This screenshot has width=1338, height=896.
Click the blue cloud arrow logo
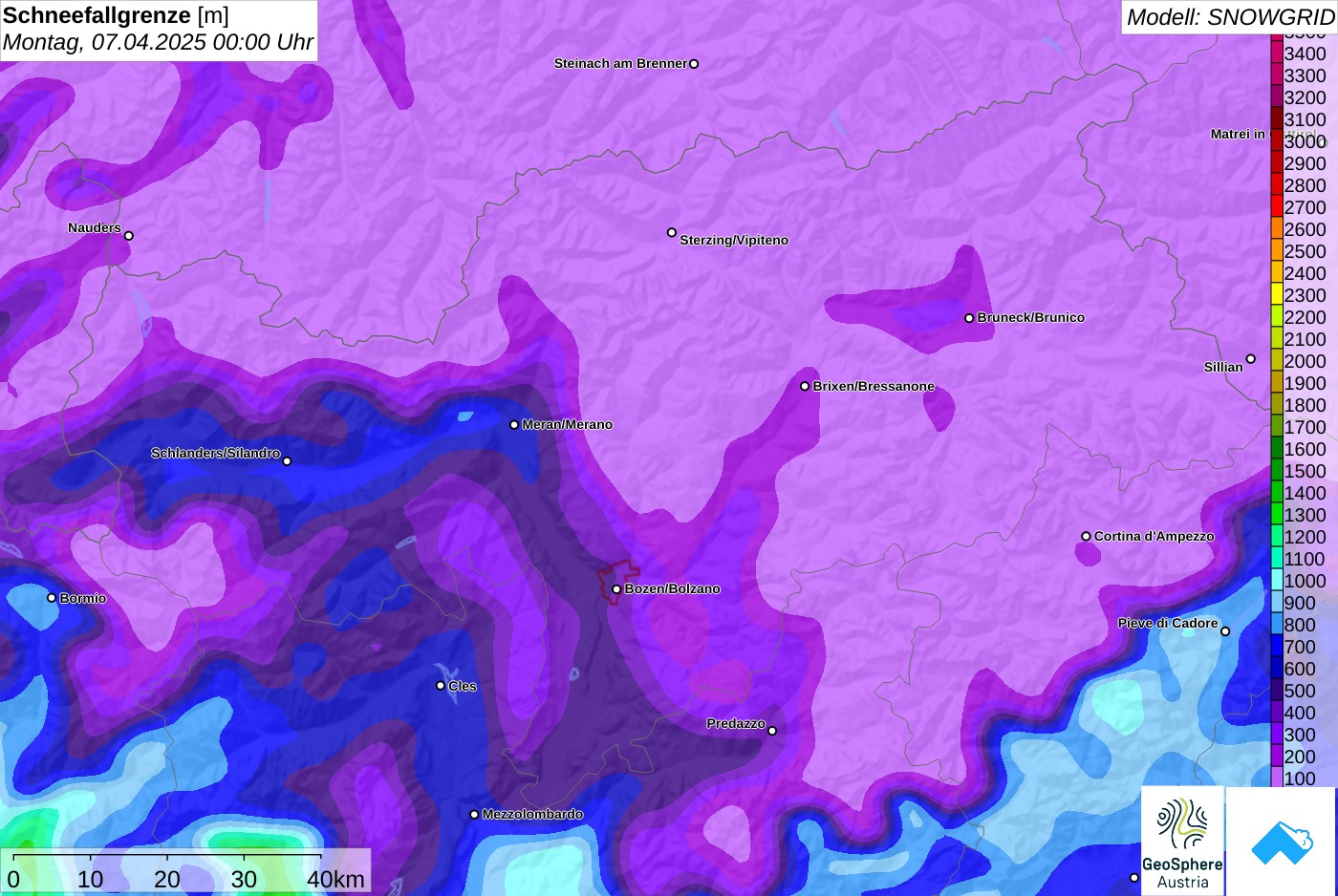(1282, 842)
